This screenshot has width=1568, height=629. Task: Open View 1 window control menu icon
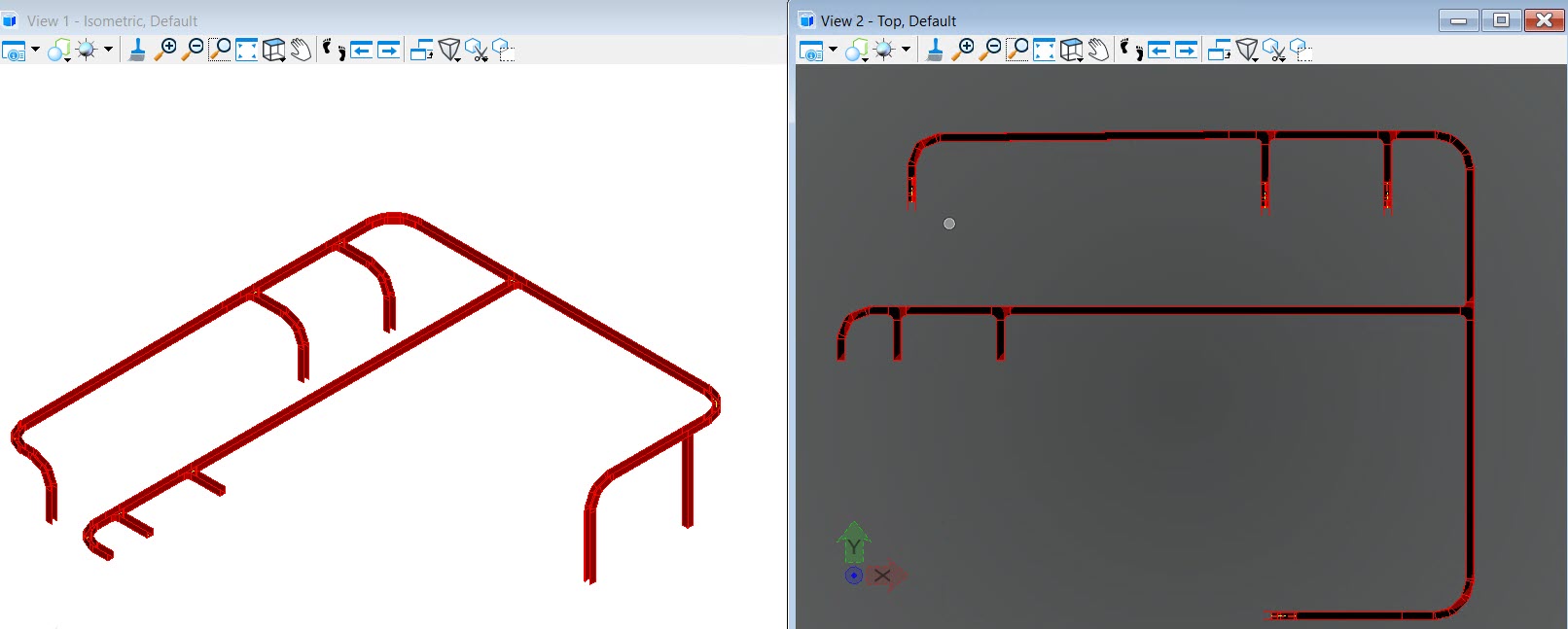tap(10, 20)
